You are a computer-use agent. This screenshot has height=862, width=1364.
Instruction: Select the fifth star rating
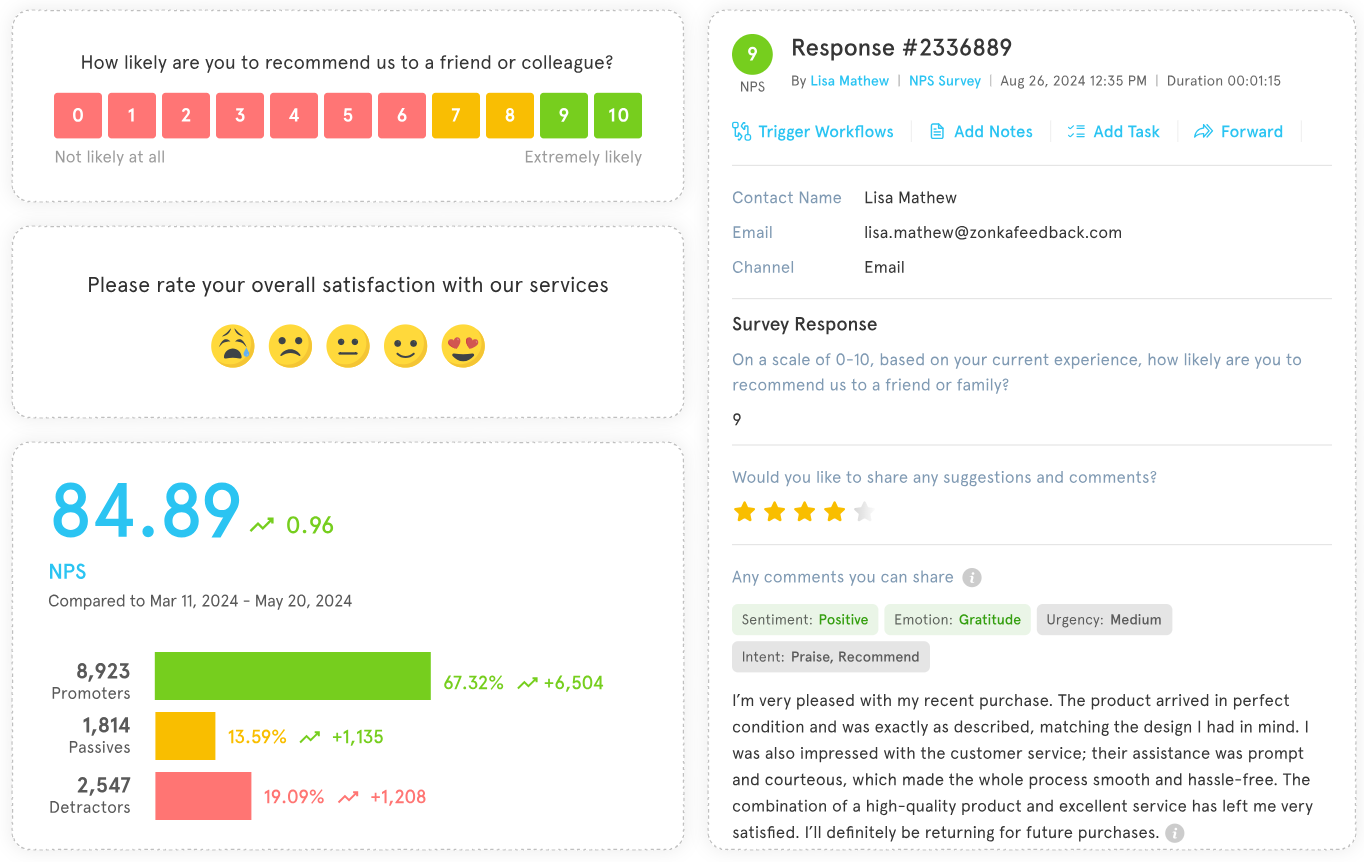tap(863, 511)
